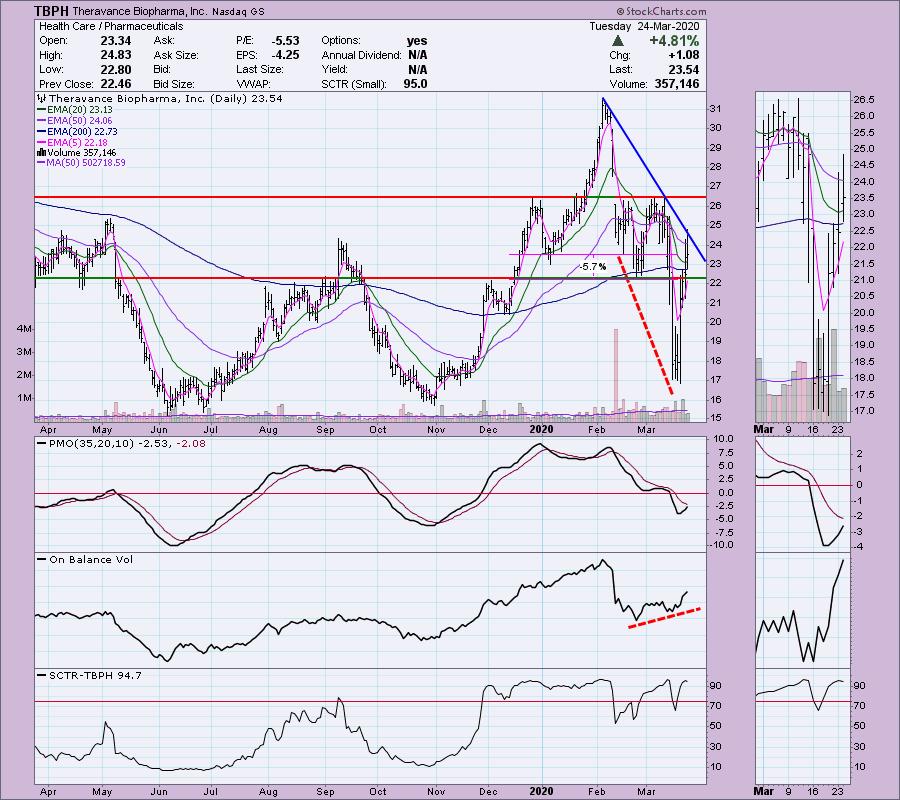This screenshot has width=900, height=800.
Task: Click the 'On Balance Vol' panel label
Action: 91,560
